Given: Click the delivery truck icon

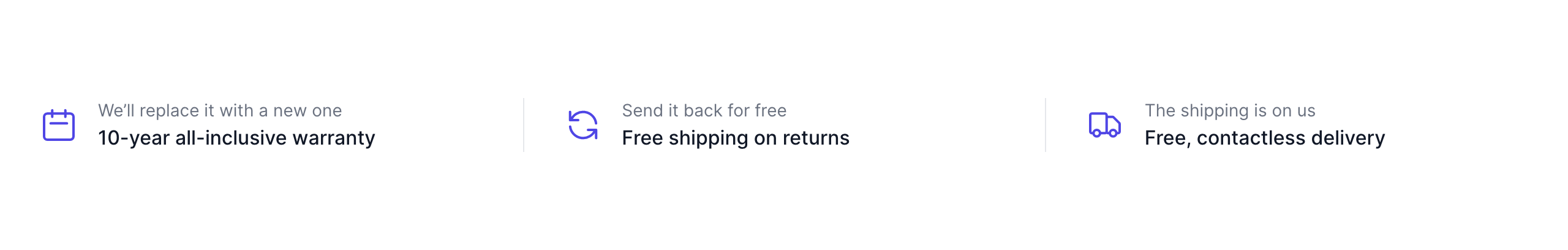Looking at the screenshot, I should tap(1104, 125).
